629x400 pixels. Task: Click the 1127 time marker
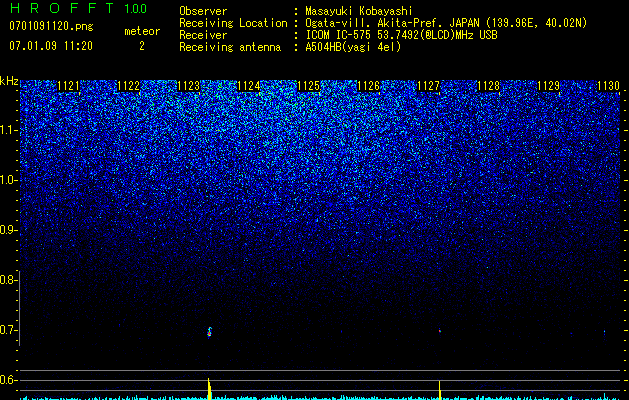click(428, 86)
